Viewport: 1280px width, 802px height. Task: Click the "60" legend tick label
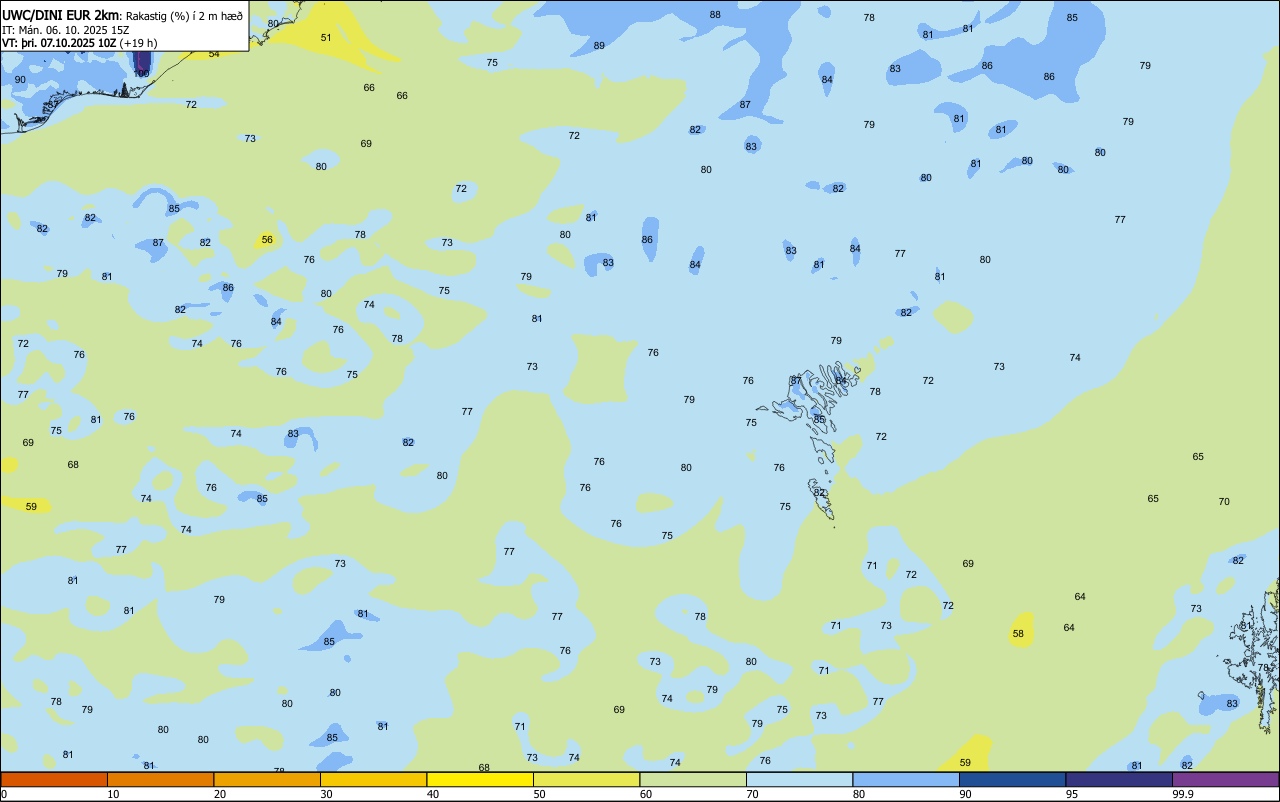click(646, 794)
